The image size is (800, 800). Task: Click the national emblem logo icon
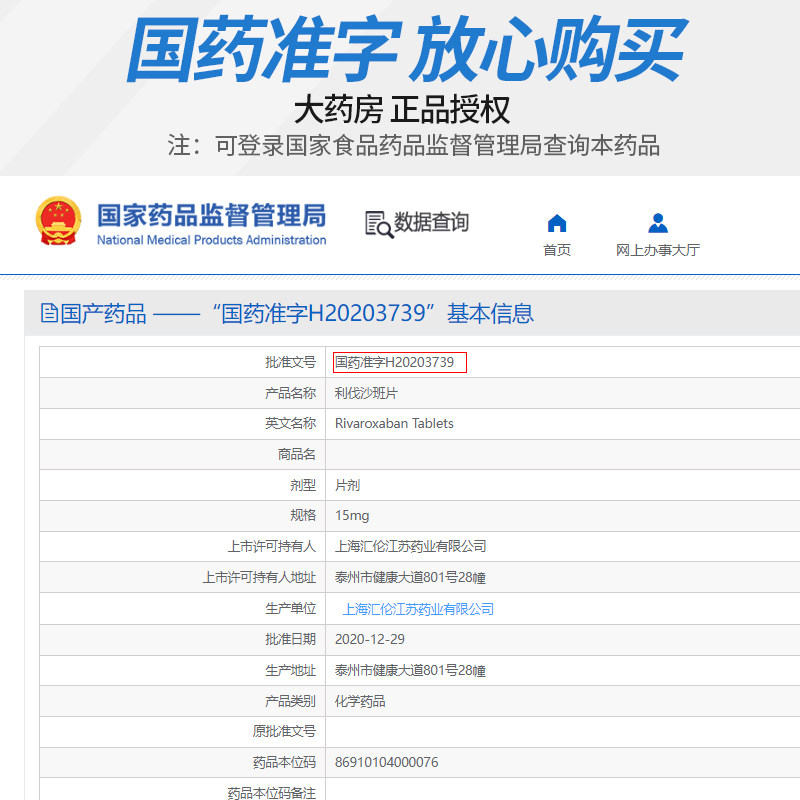click(58, 221)
